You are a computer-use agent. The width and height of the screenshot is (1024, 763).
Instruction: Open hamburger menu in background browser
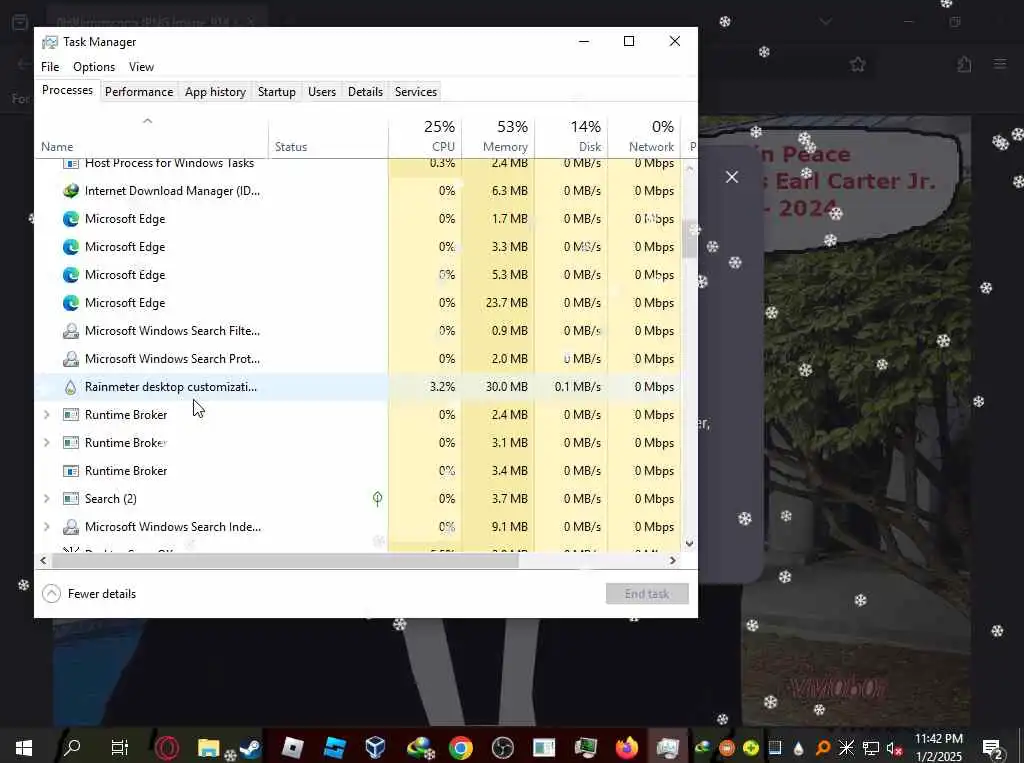[x=1000, y=64]
